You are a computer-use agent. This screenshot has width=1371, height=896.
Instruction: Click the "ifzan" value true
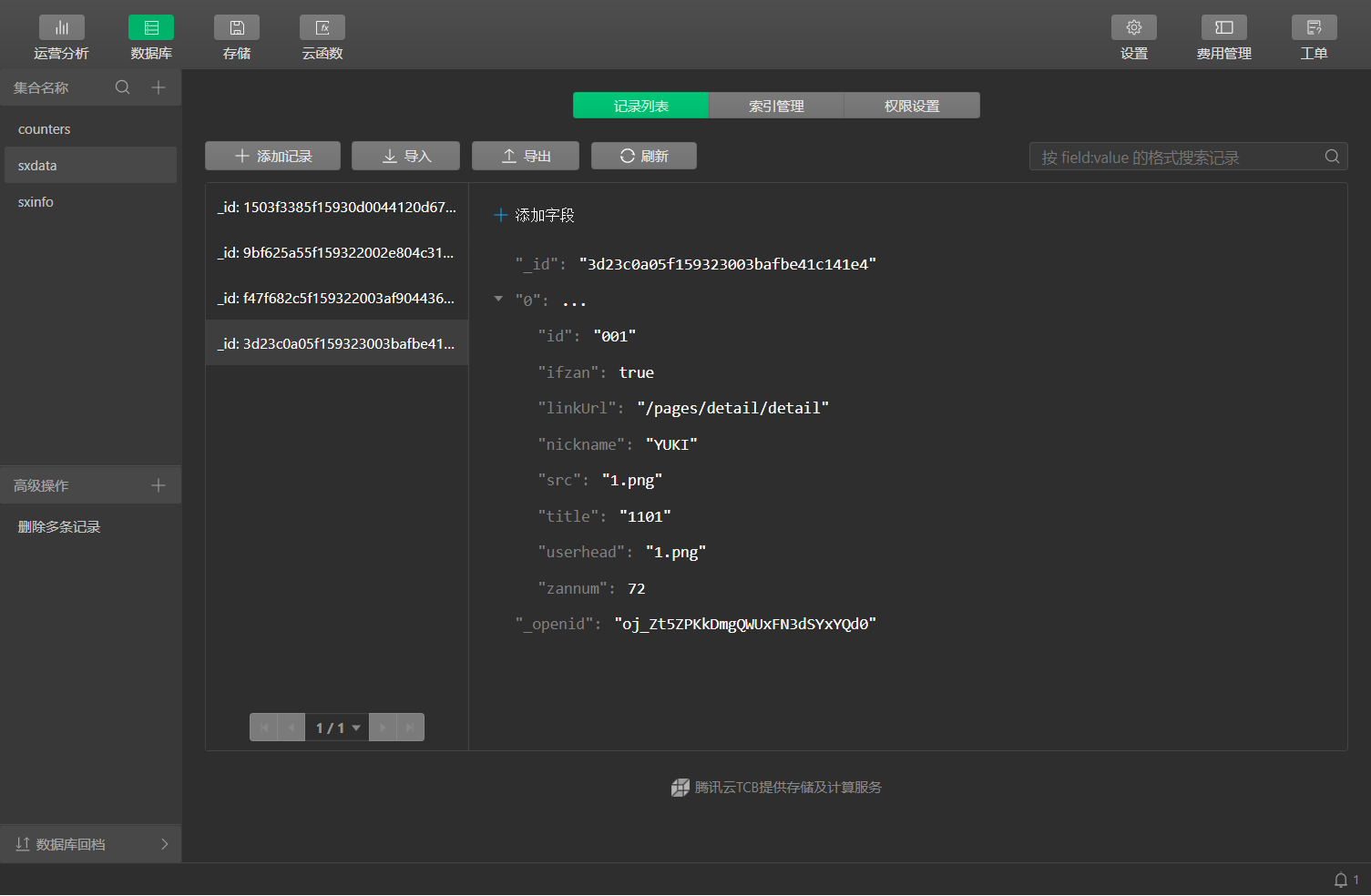(x=636, y=372)
